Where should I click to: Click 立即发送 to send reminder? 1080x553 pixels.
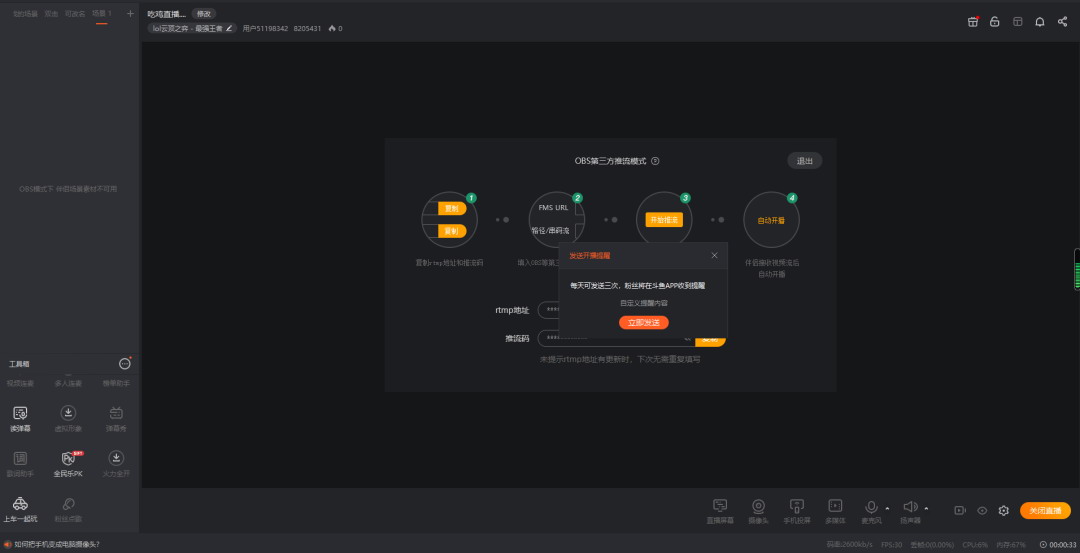[x=643, y=322]
